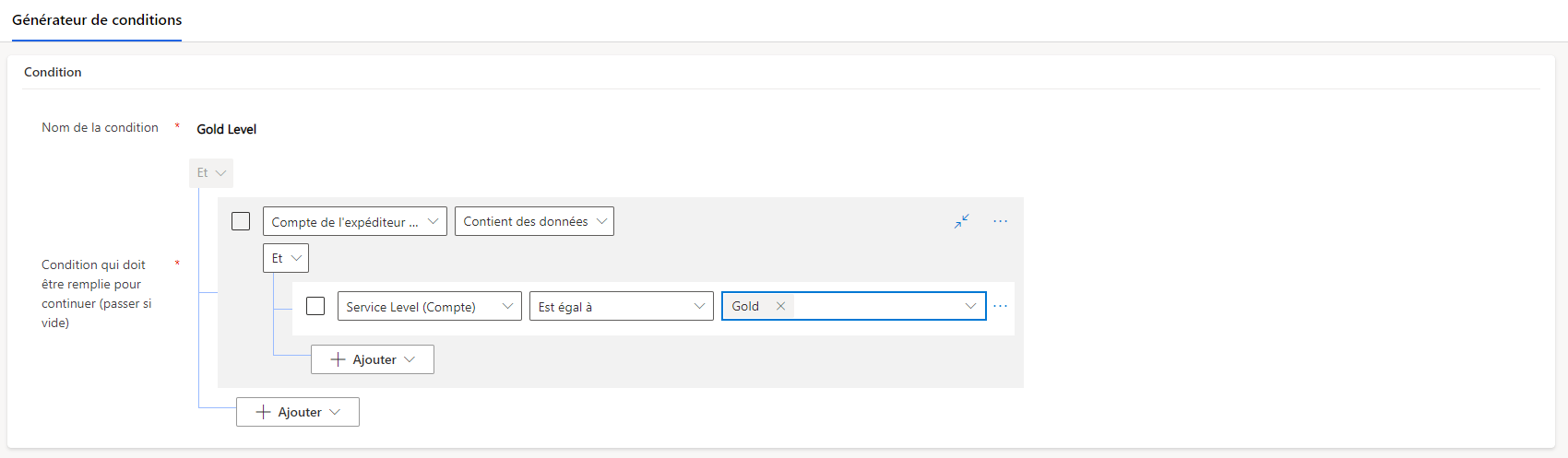Click the outer Ajouter button at the bottom
Screen dimensions: 1568x458
298,412
